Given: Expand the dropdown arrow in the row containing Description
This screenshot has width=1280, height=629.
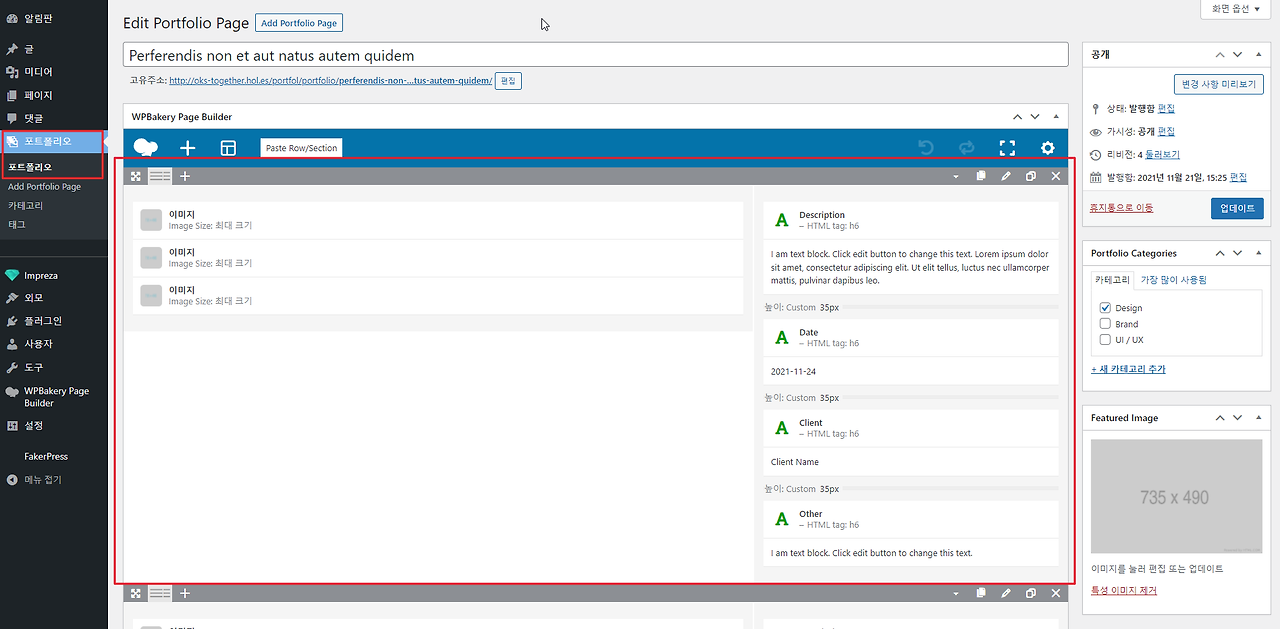Looking at the screenshot, I should (955, 177).
